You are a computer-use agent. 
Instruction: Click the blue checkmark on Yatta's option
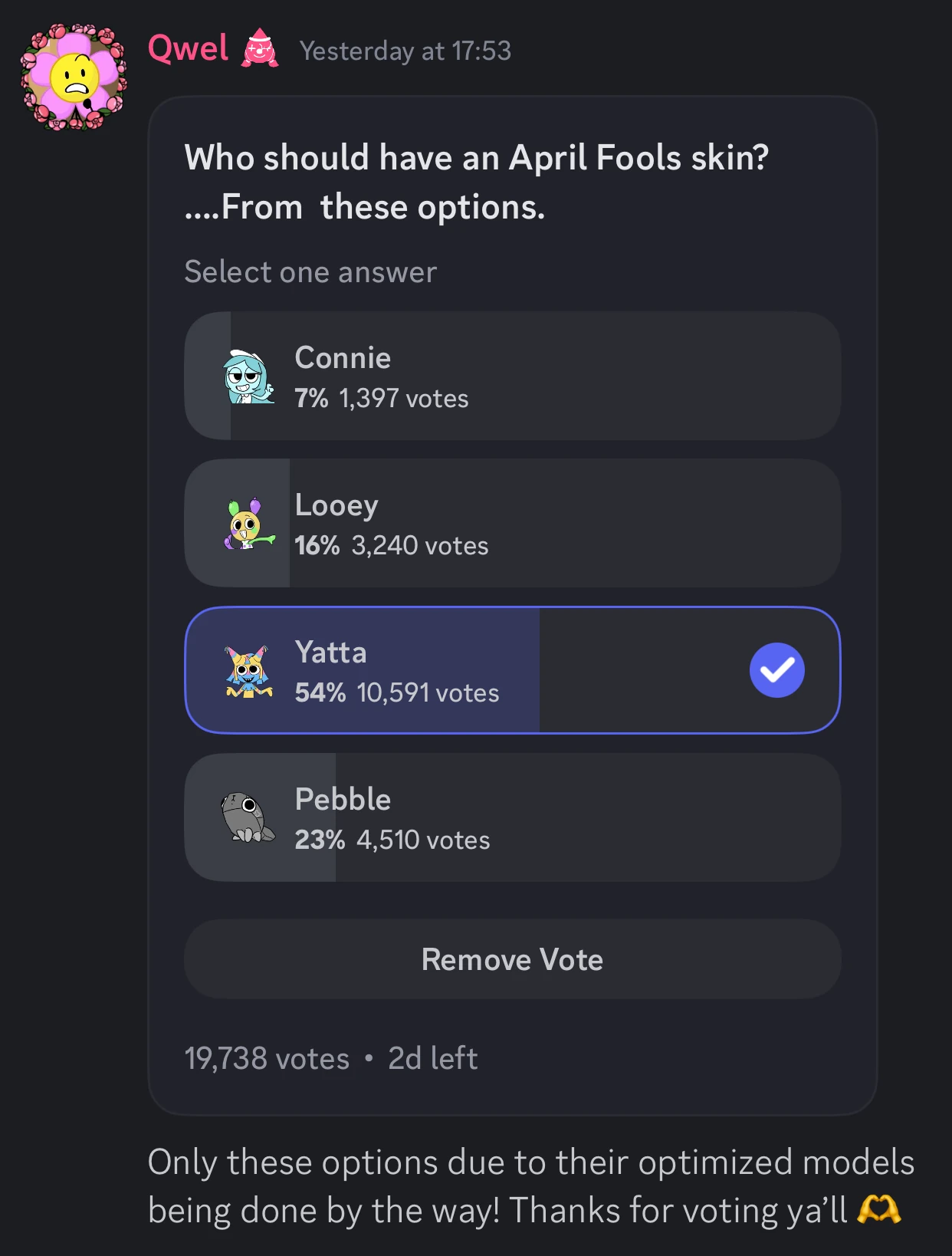(776, 669)
